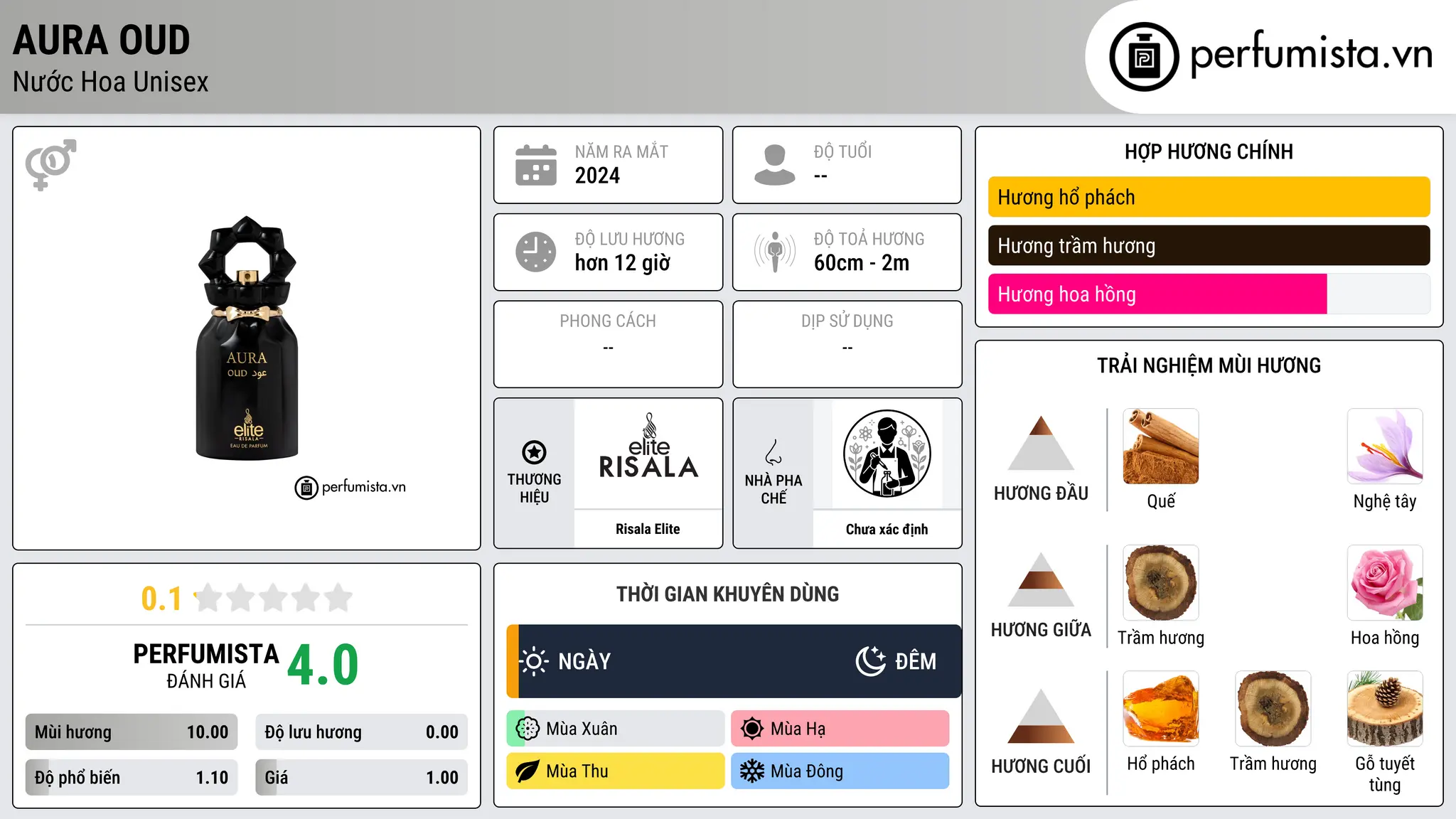Click the sillage icon beside Độ toả hương
1456x819 pixels.
point(774,252)
